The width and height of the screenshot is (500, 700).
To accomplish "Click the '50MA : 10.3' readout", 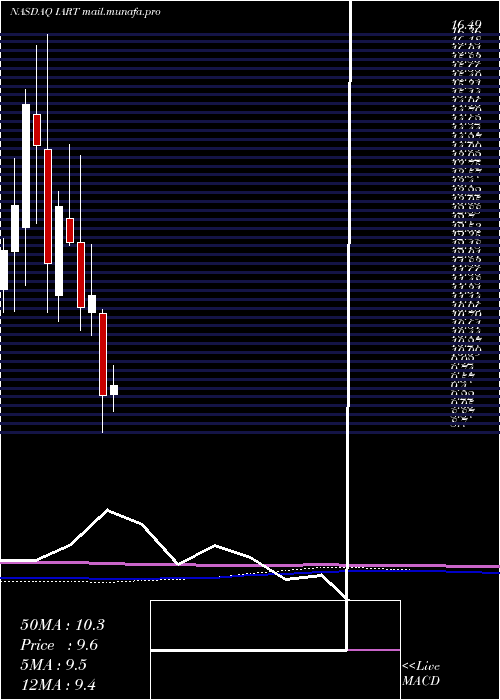I will pyautogui.click(x=62, y=625).
